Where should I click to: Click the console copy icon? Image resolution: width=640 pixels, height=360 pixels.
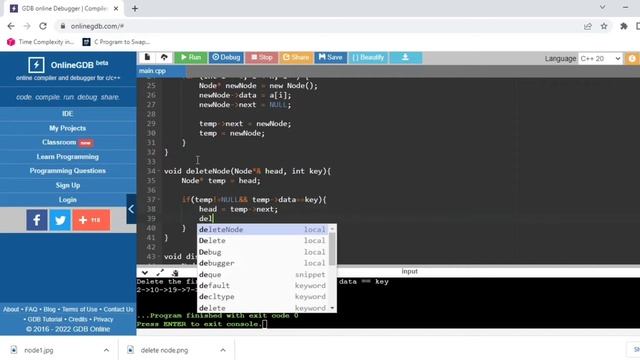[x=175, y=273]
